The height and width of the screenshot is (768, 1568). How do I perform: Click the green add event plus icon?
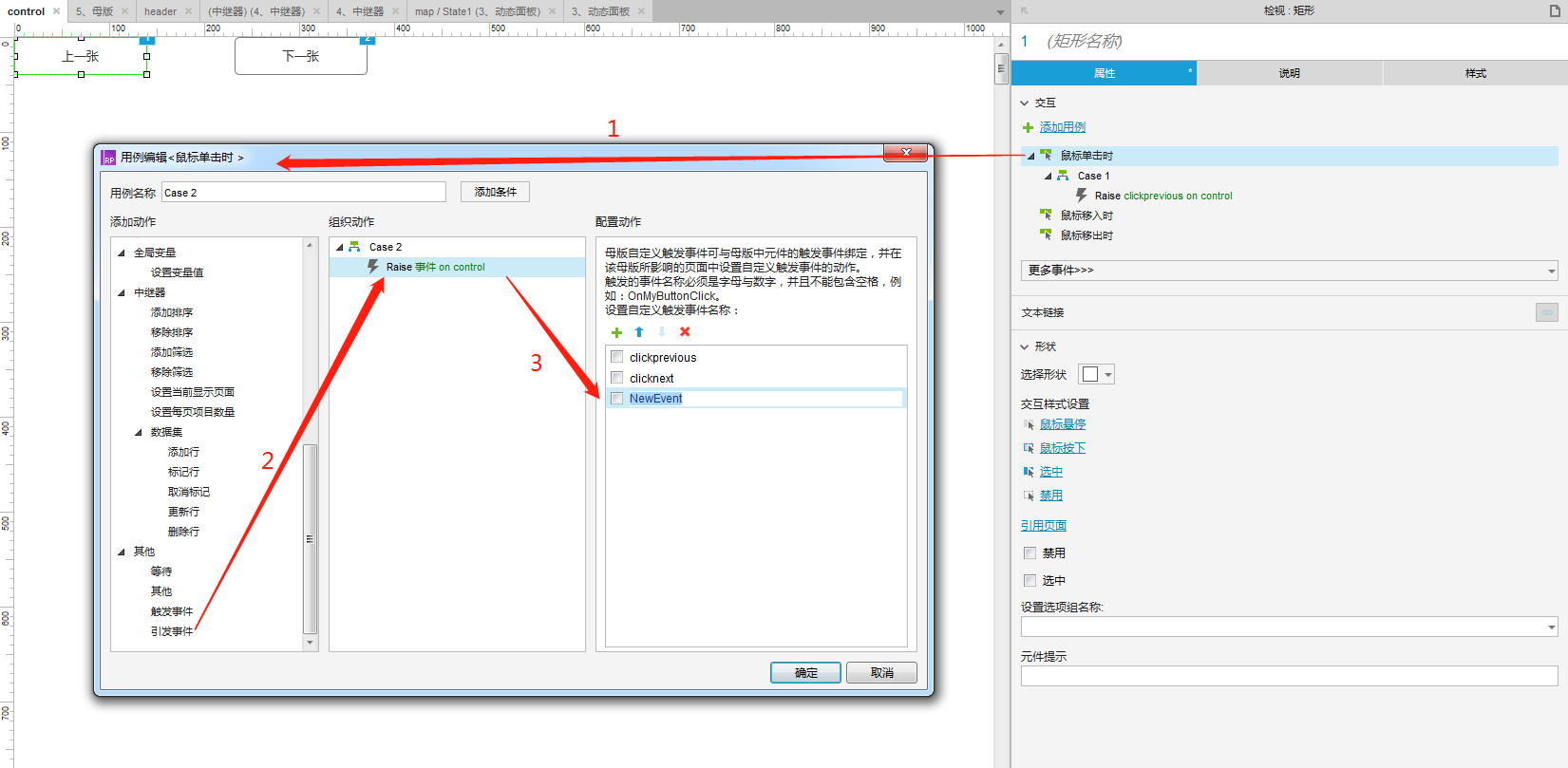coord(616,332)
